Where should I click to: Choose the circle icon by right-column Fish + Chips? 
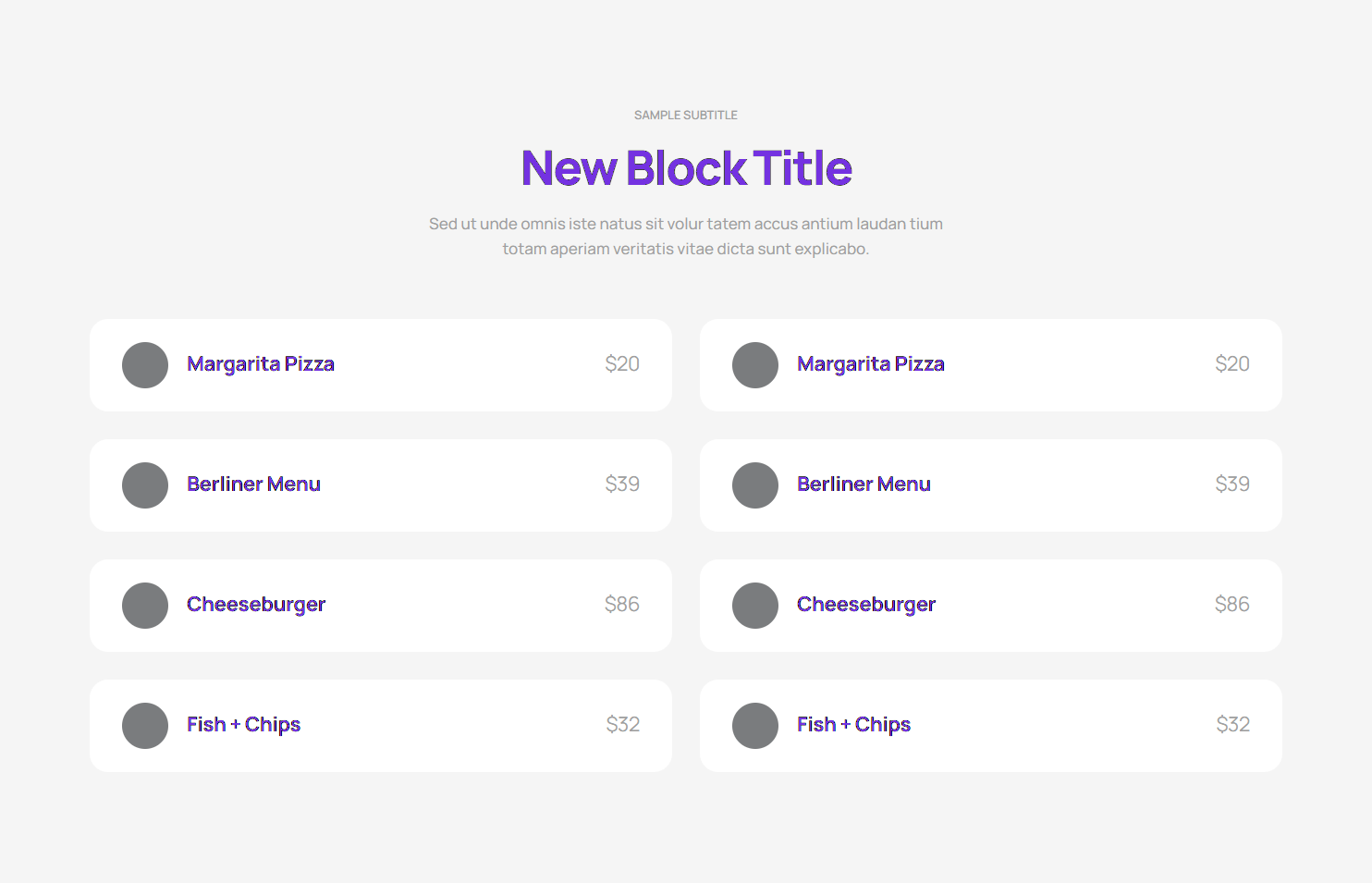click(x=755, y=726)
